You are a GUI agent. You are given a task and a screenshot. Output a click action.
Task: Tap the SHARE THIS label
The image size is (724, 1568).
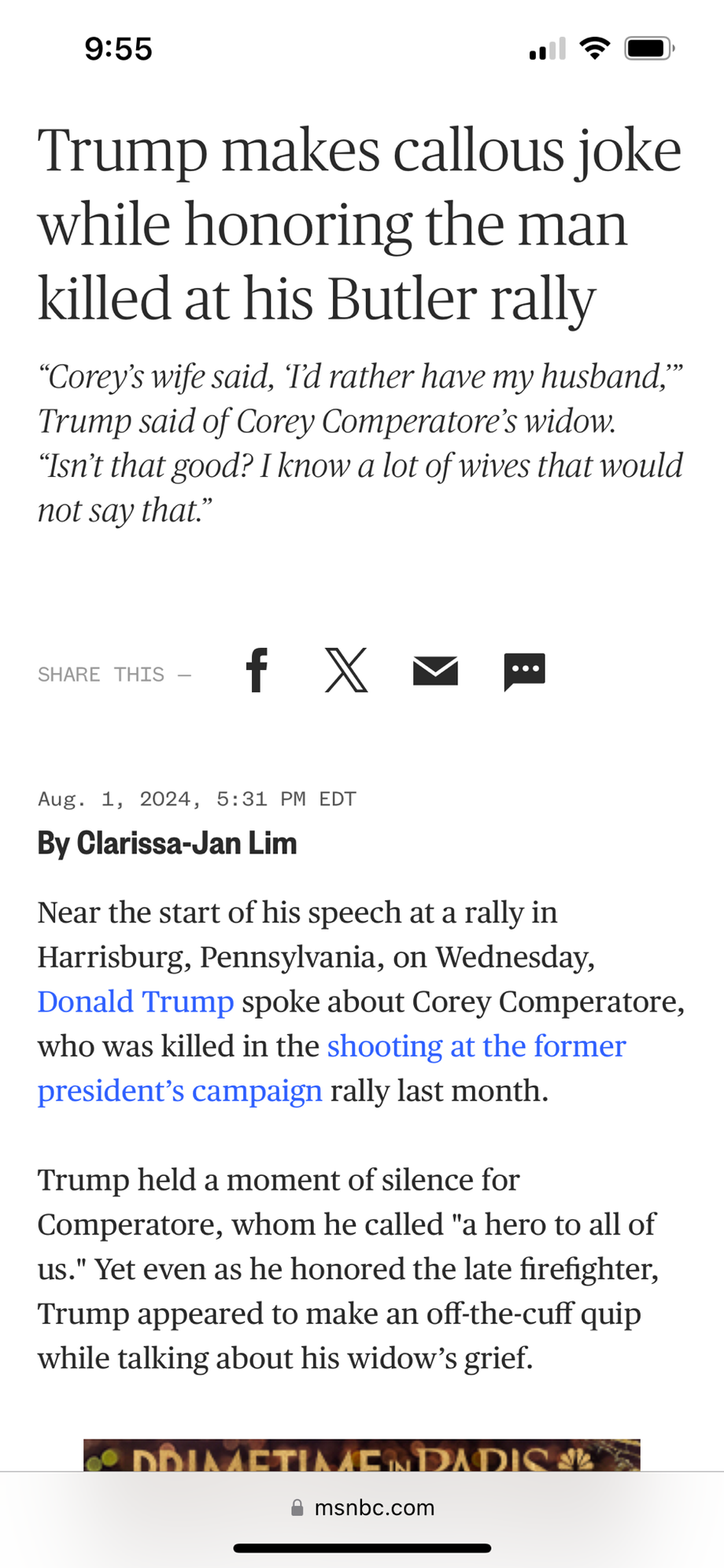pos(101,675)
